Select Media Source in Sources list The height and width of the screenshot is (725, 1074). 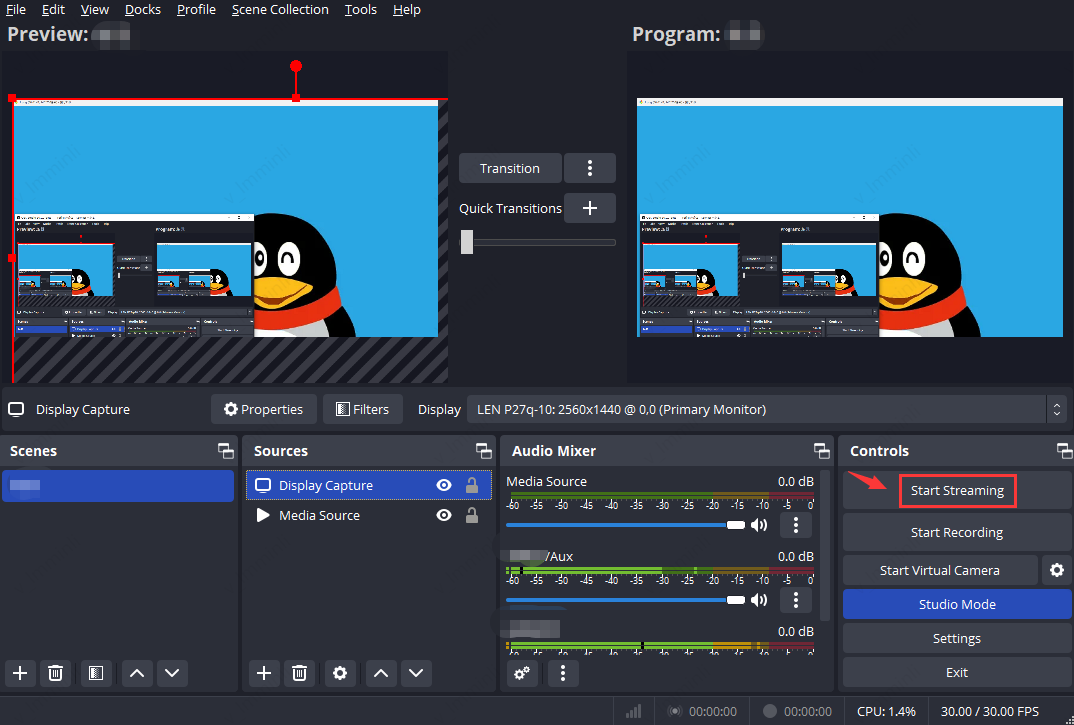tap(369, 515)
